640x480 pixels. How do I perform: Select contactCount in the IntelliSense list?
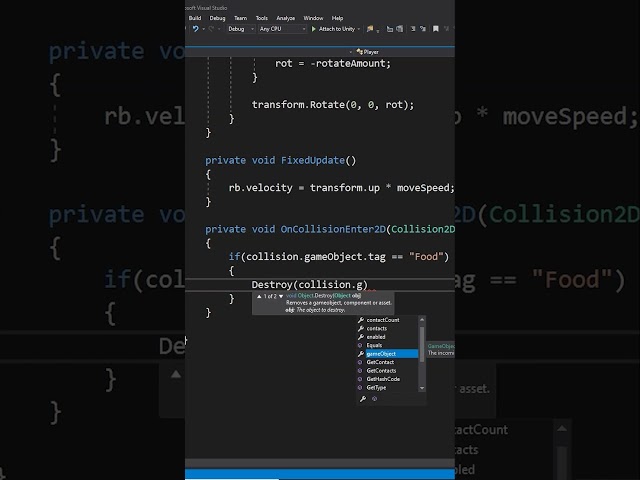pos(387,320)
